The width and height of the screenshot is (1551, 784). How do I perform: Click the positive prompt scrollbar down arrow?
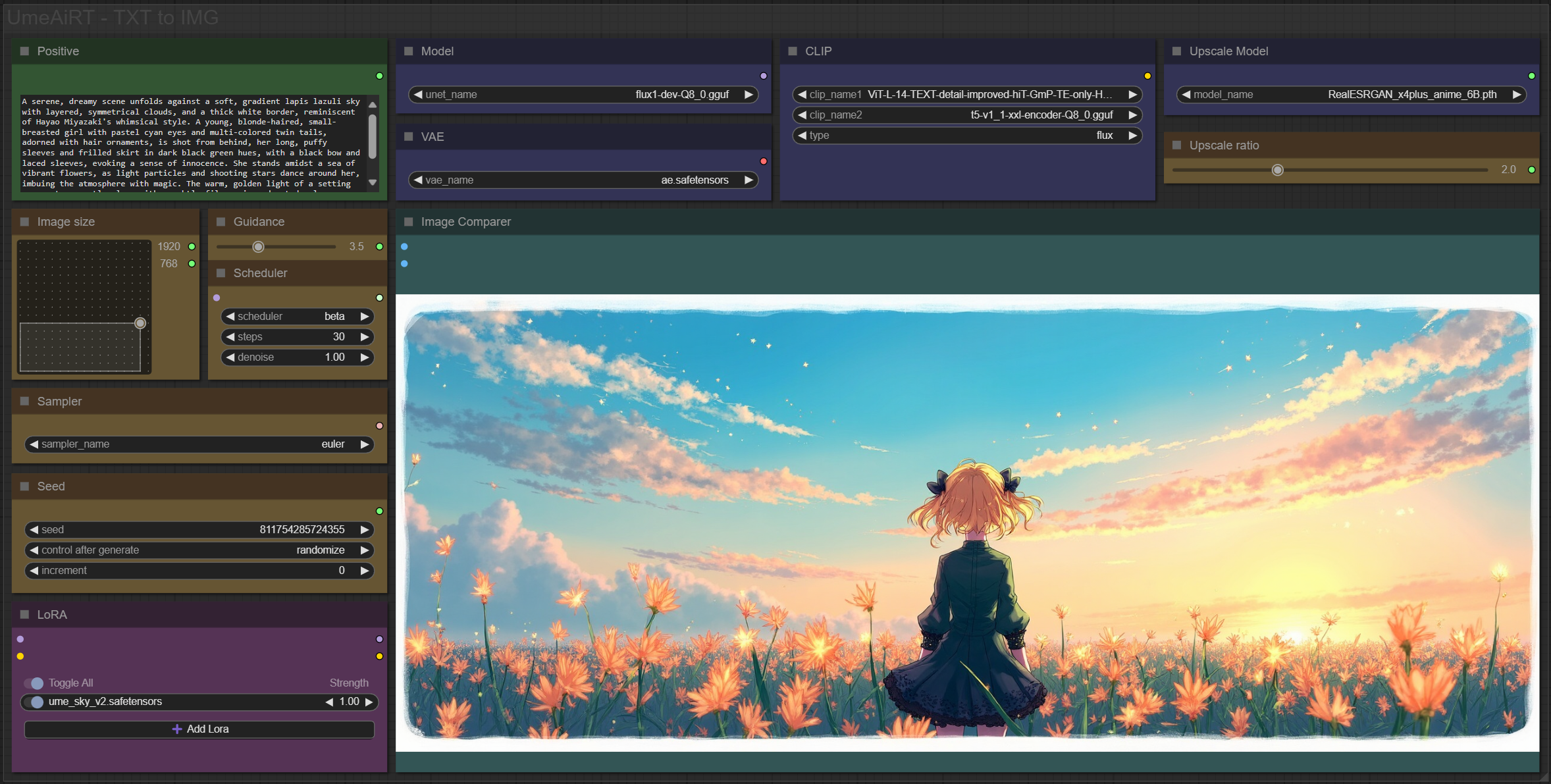tap(373, 182)
